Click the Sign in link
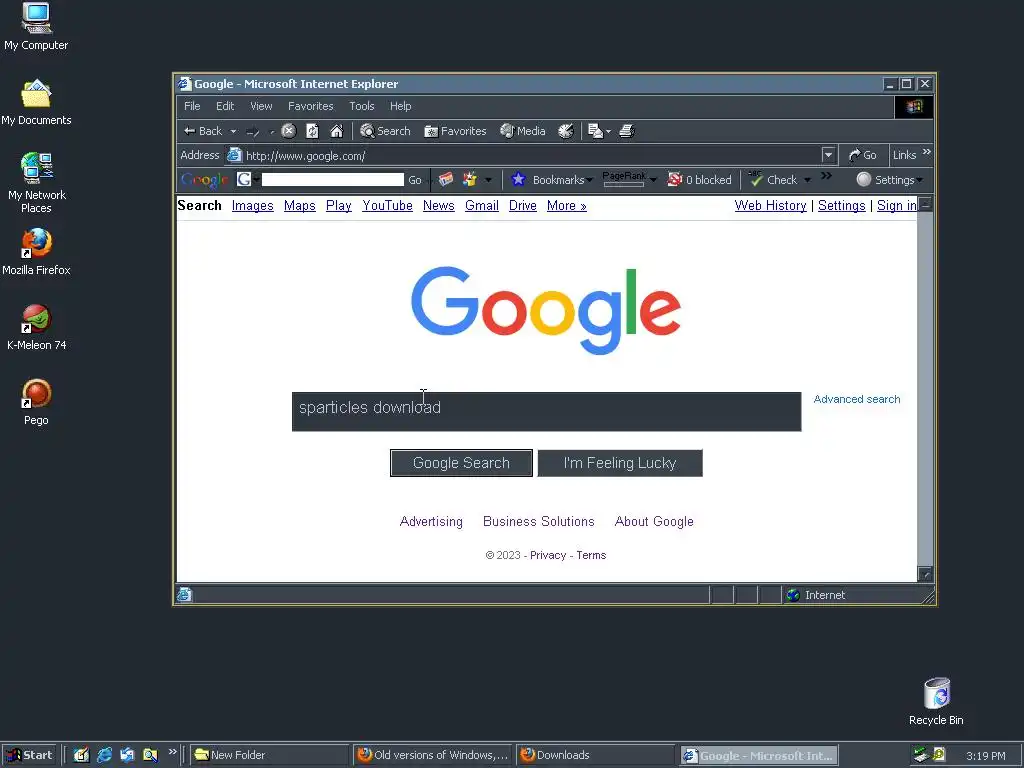The height and width of the screenshot is (768, 1024). 897,206
